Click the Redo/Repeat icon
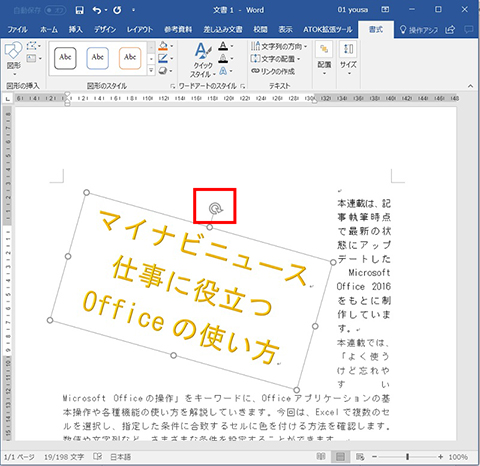480x466 pixels. click(x=117, y=10)
